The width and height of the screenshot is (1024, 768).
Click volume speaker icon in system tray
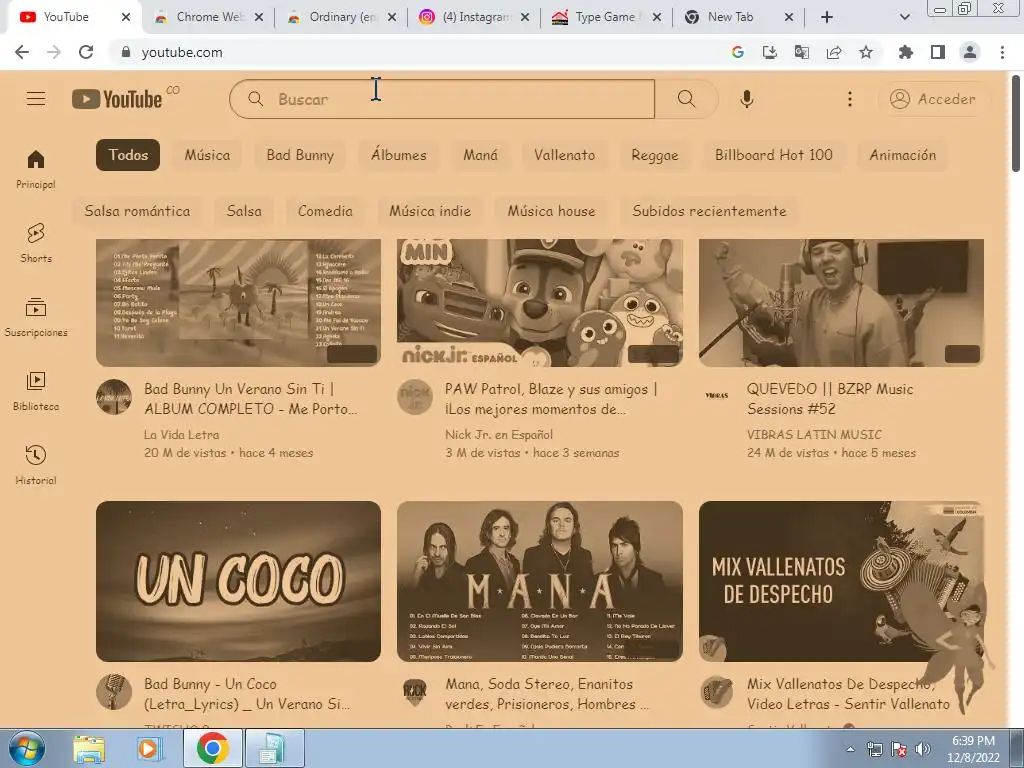pos(923,749)
